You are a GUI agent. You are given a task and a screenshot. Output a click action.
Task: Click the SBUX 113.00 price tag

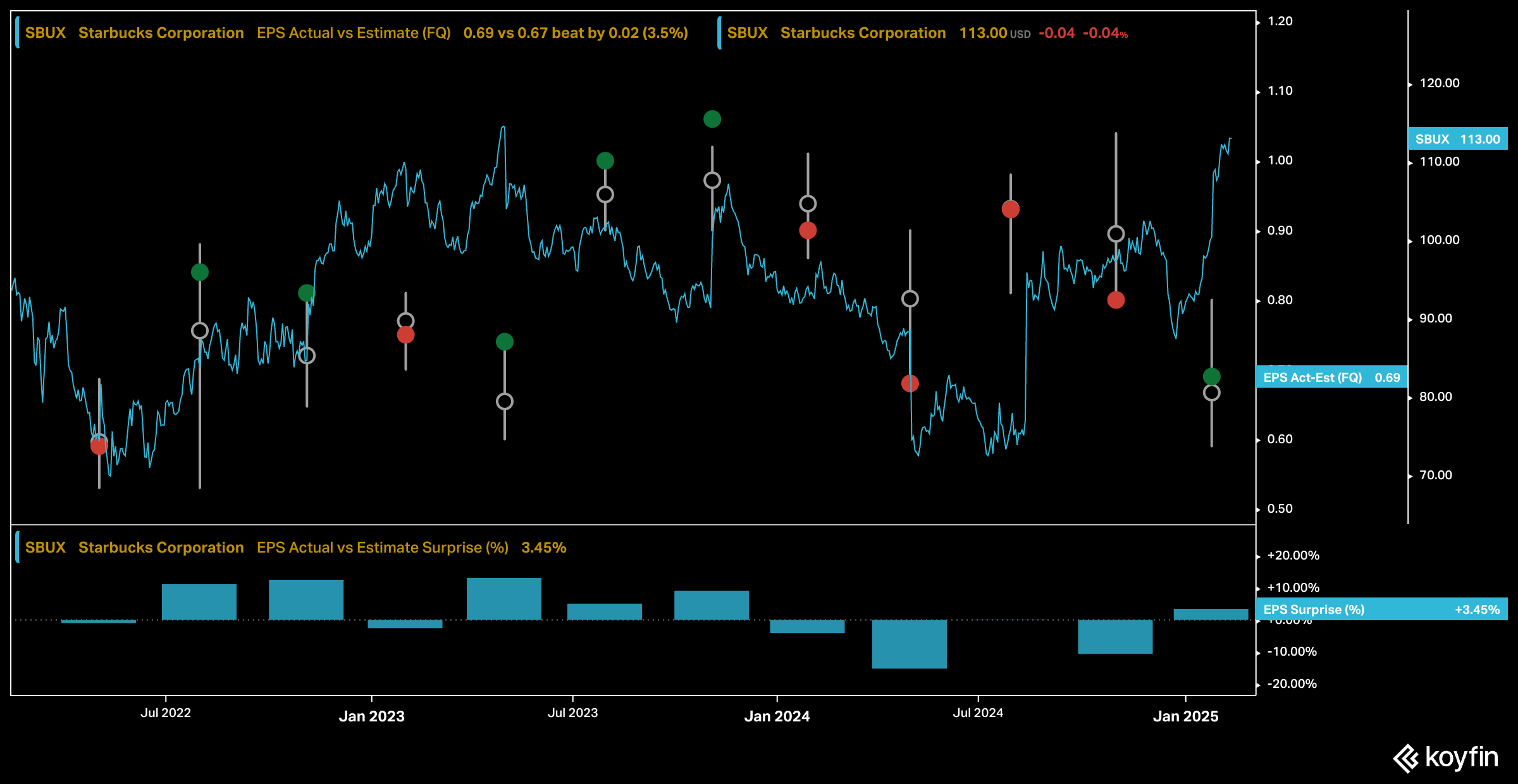pyautogui.click(x=1458, y=139)
